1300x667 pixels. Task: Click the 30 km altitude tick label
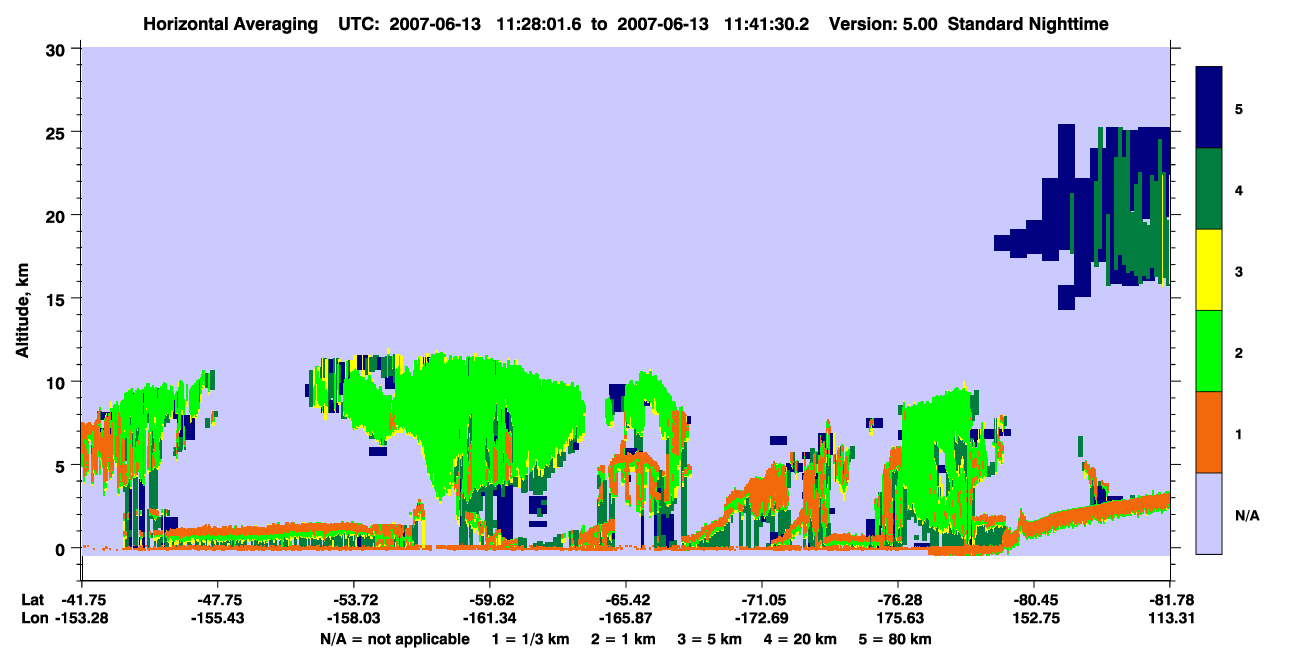pyautogui.click(x=57, y=49)
